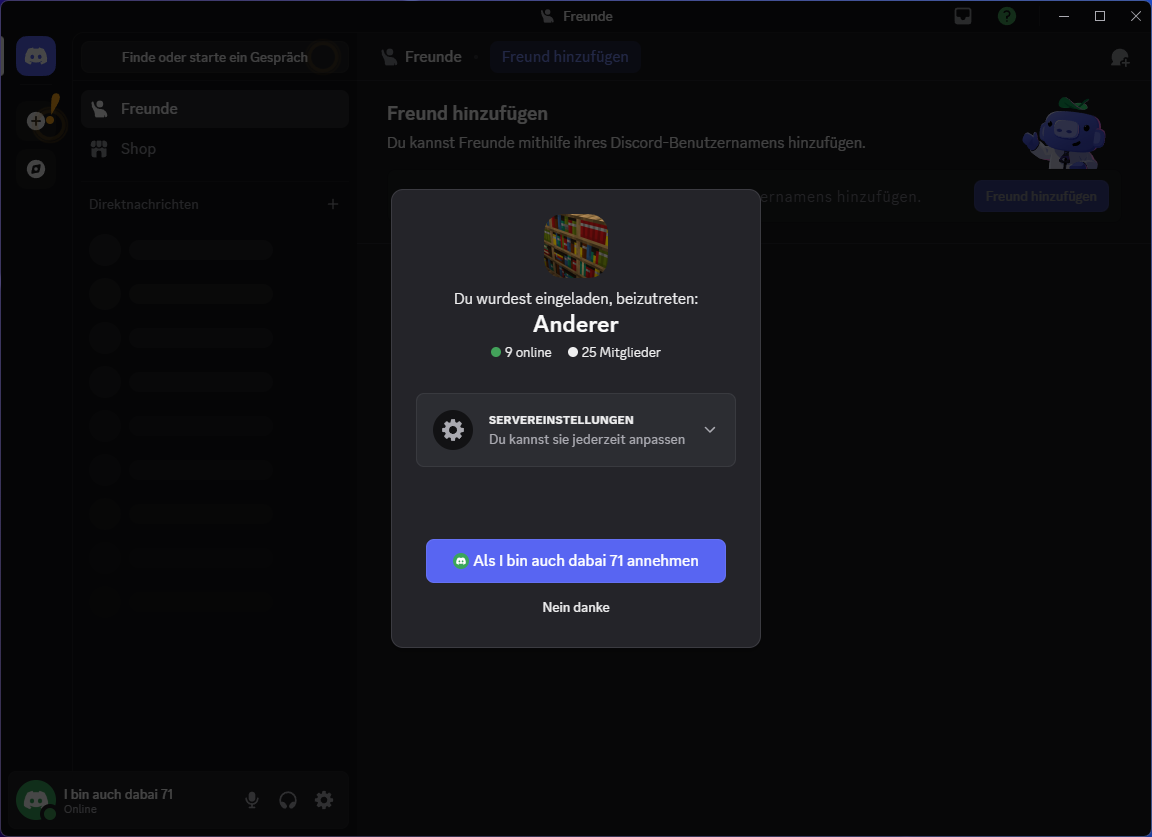Click Finde oder starte ein Gespräch search

coord(214,57)
